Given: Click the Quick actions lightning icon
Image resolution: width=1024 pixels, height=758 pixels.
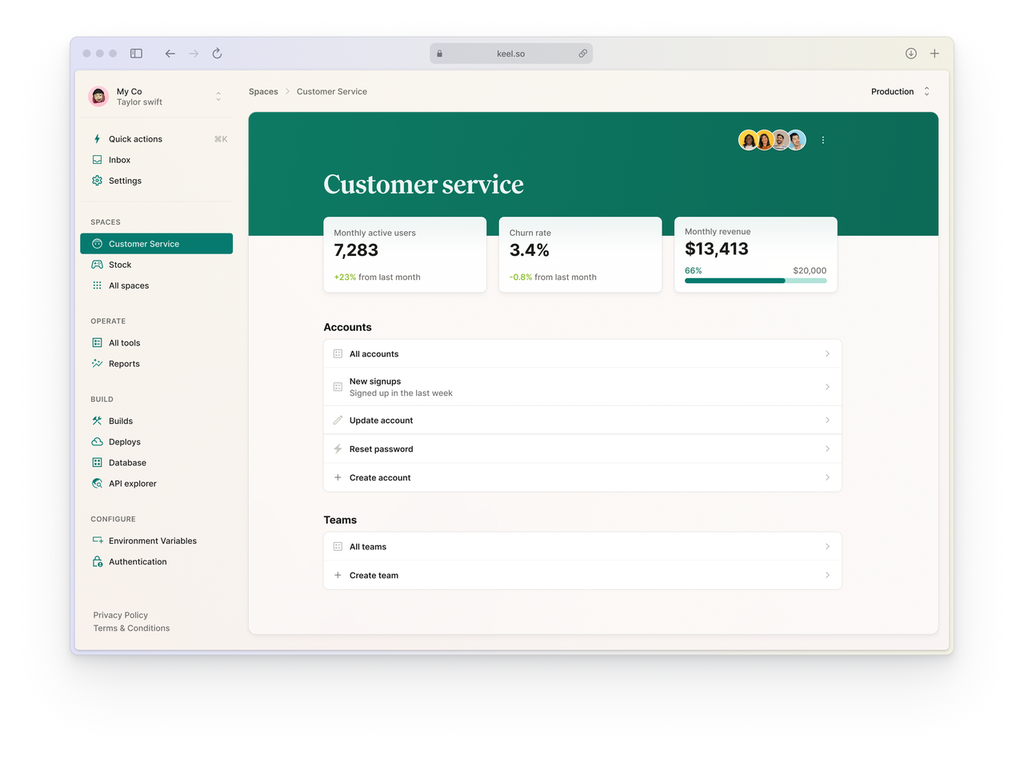Looking at the screenshot, I should (x=97, y=138).
